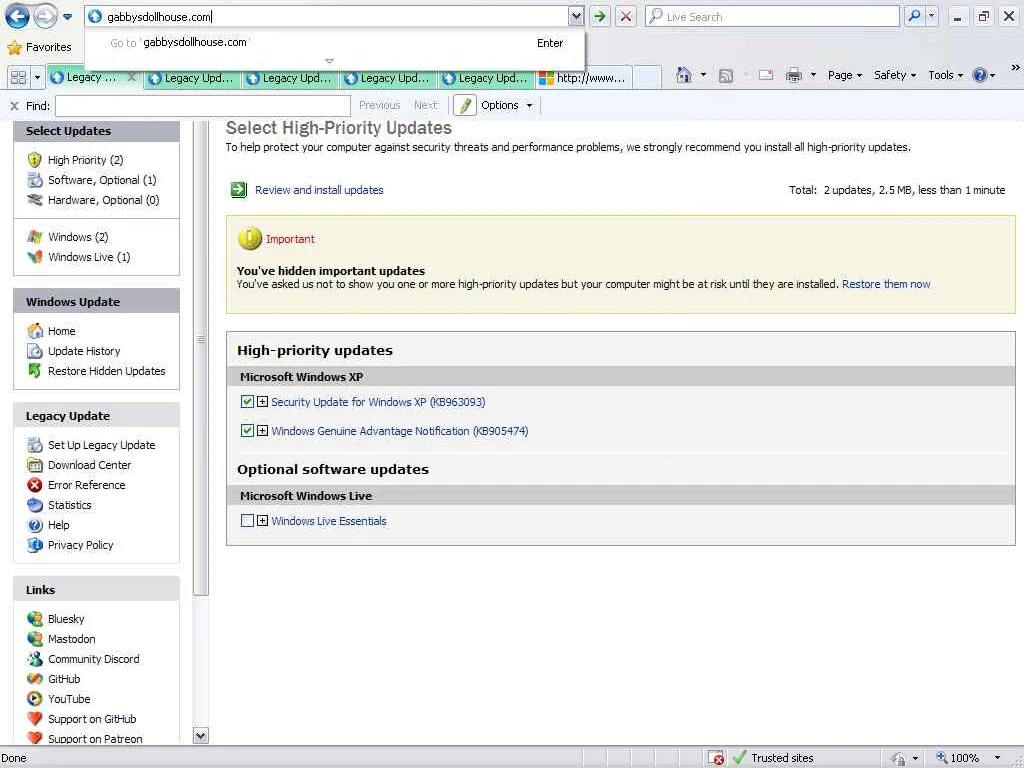Select the Go to gabbysdollhouse.com suggestion
Screen dimensions: 1024x768
(x=336, y=42)
